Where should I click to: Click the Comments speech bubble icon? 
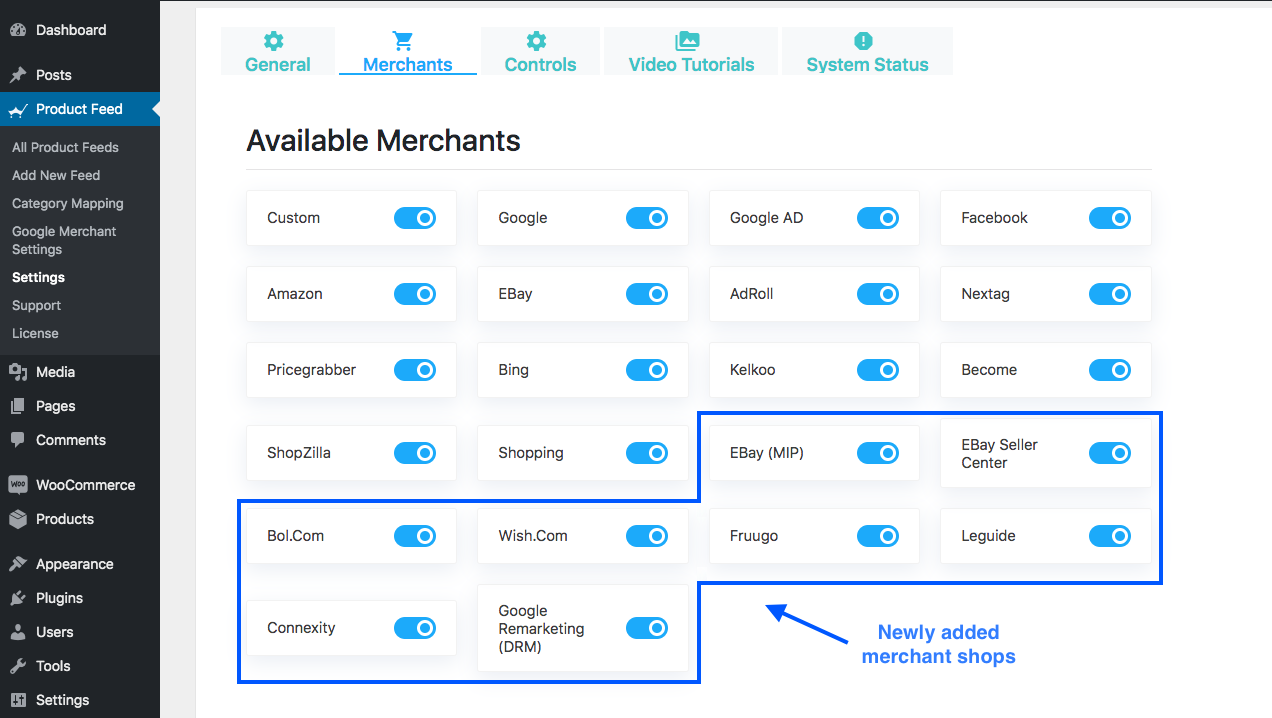tap(18, 440)
